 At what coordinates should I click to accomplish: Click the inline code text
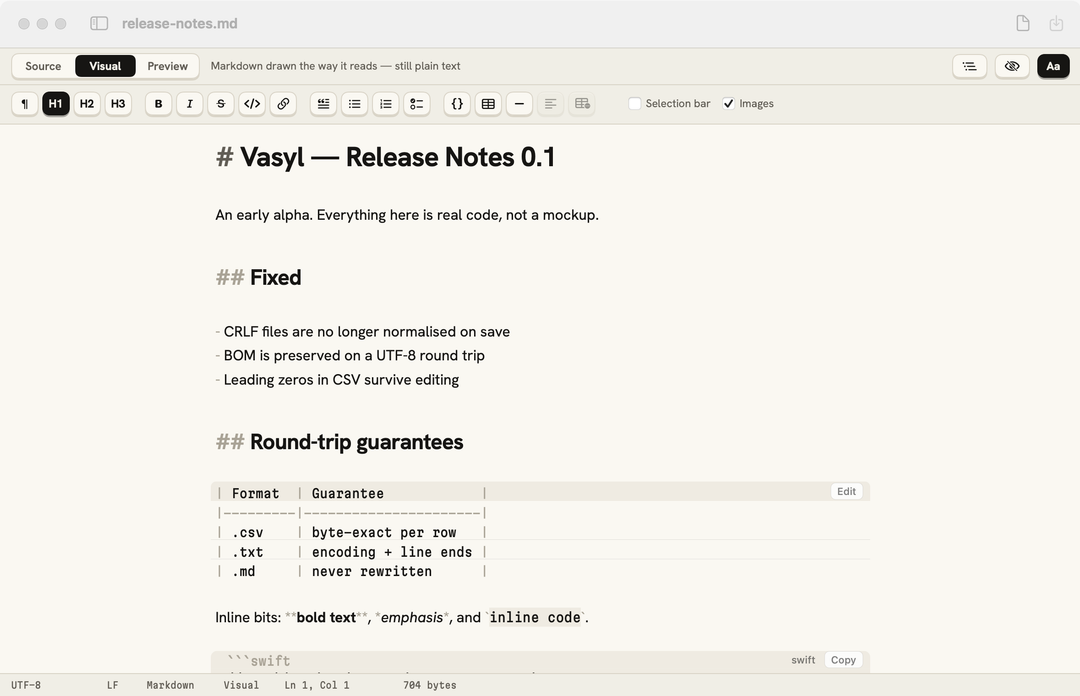click(x=535, y=617)
